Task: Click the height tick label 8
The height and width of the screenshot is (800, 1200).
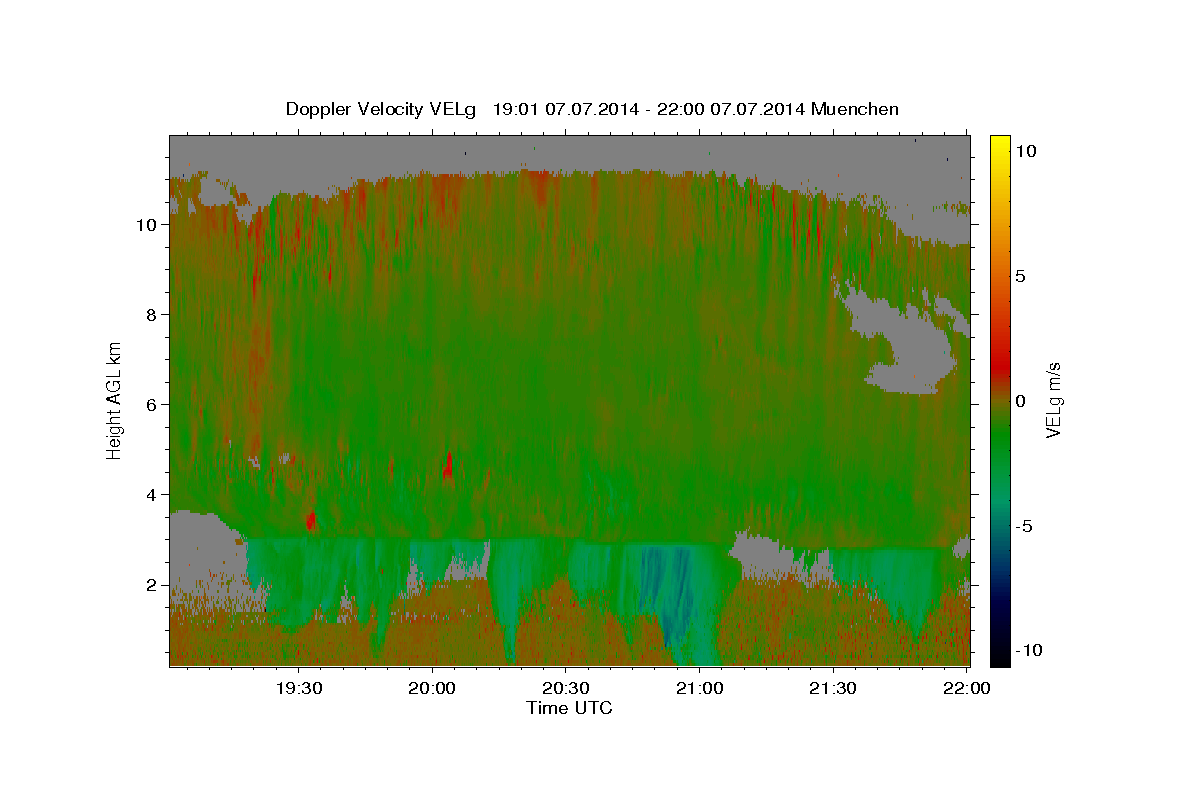Action: pos(152,315)
